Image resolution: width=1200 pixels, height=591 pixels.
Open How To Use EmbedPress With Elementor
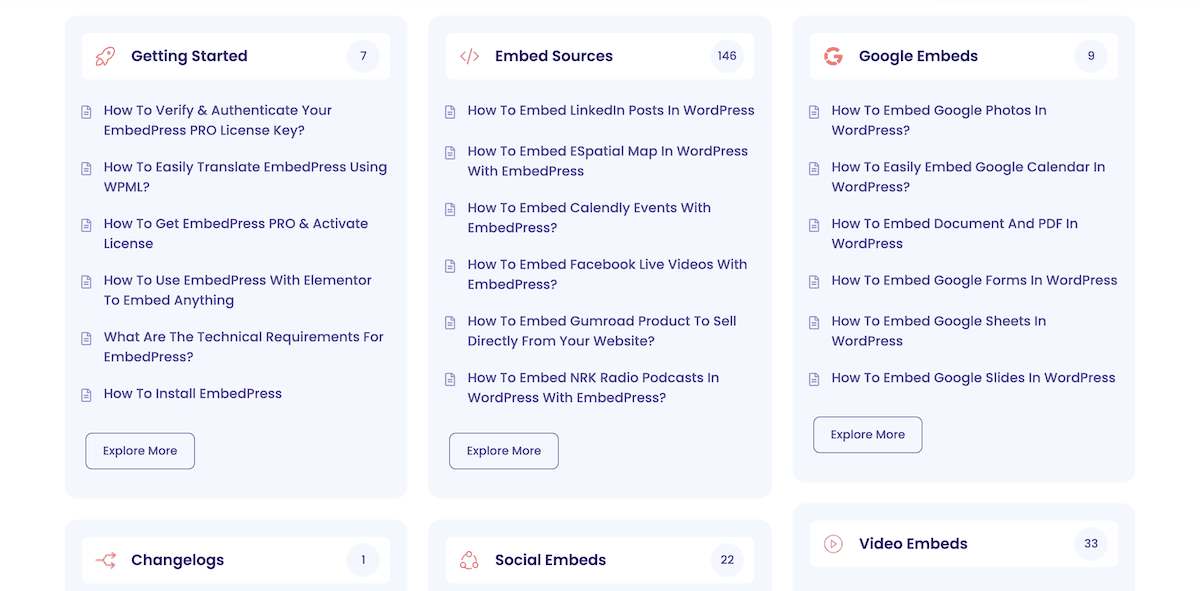238,290
